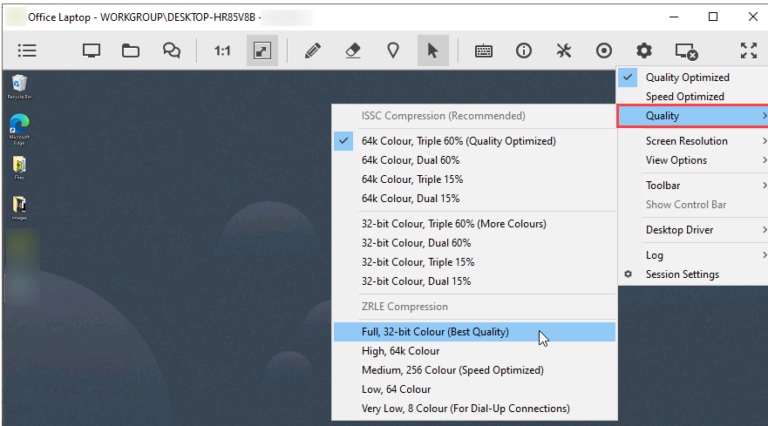Screen dimensions: 768x426
Task: Select 32-bit Colour, Triple 60% More Colours
Action: [474, 224]
